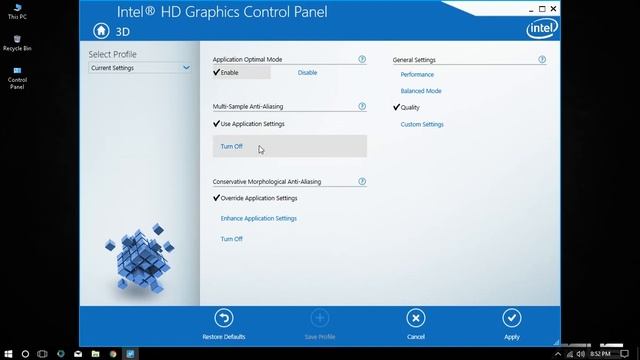This screenshot has height=360, width=640.
Task: Choose Enhance Application Settings option
Action: [x=259, y=218]
